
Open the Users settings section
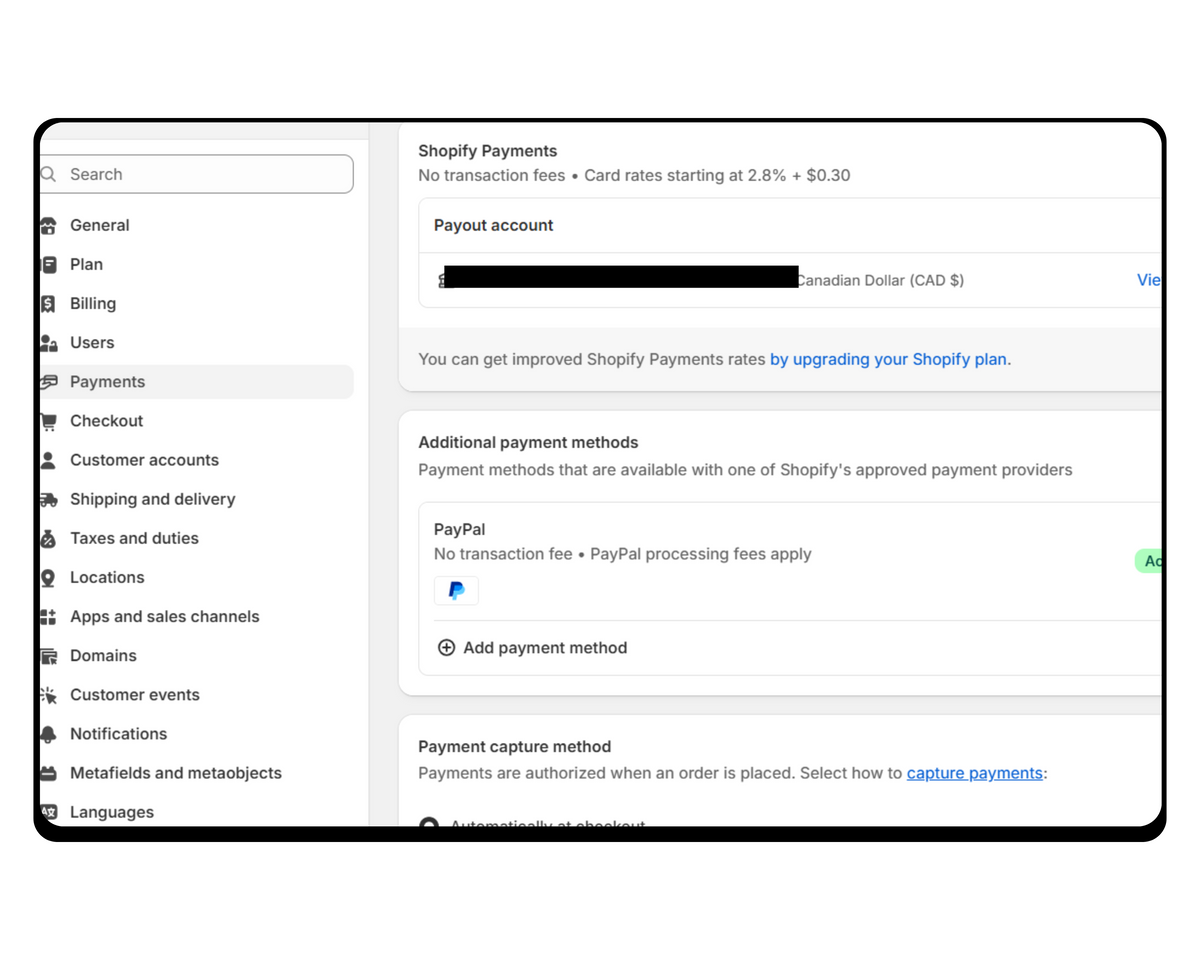point(92,343)
